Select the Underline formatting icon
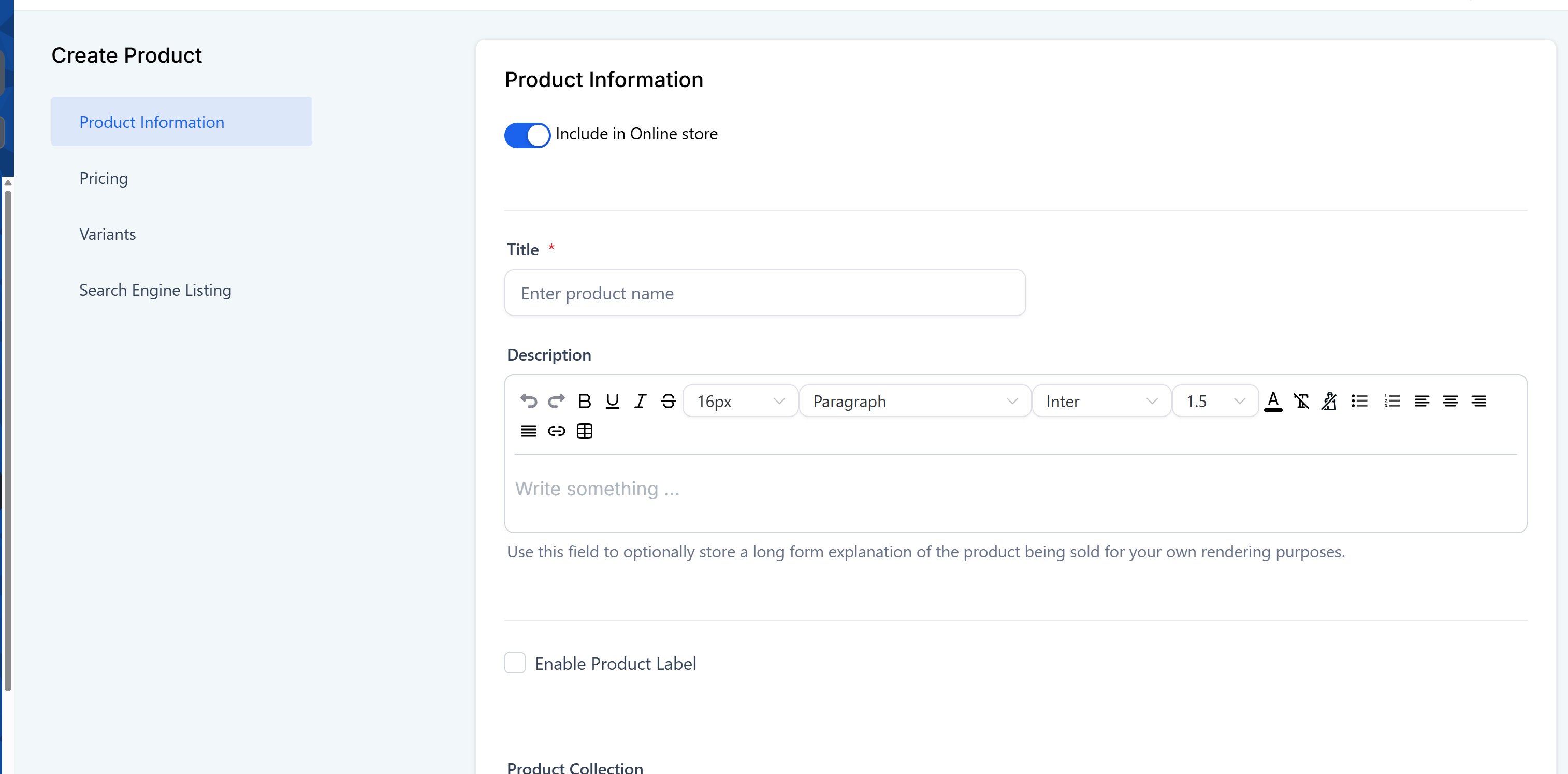Image resolution: width=1568 pixels, height=774 pixels. point(613,400)
